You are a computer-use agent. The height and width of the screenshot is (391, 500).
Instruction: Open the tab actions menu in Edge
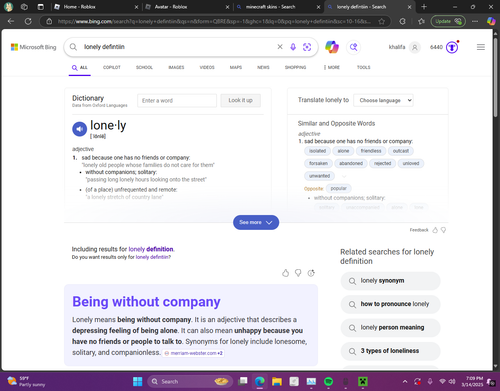click(x=40, y=7)
